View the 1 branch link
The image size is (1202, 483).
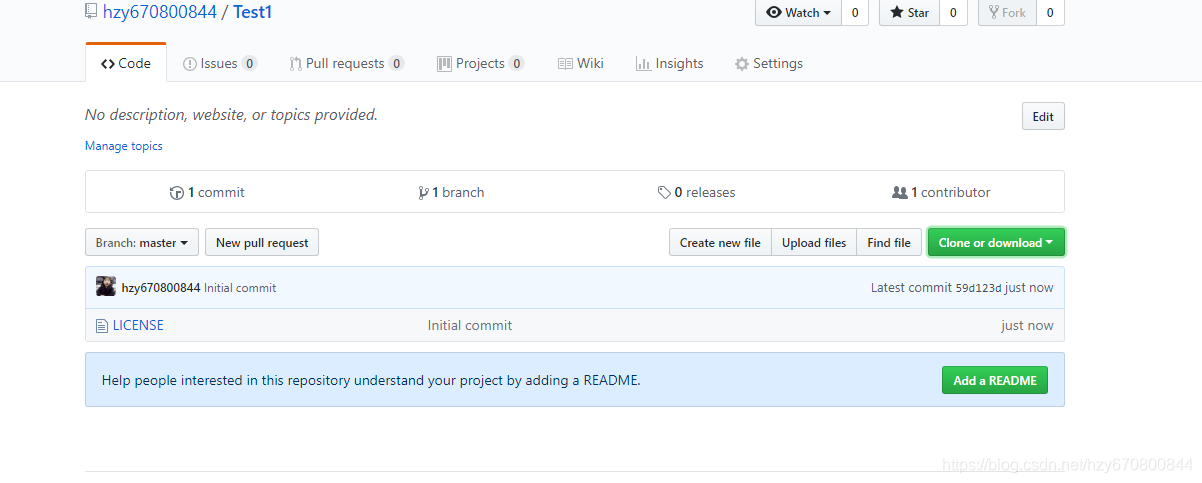[451, 192]
